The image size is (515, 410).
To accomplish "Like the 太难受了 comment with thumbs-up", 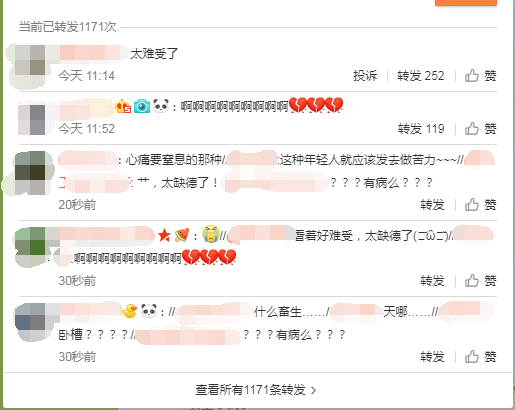I will coord(480,76).
